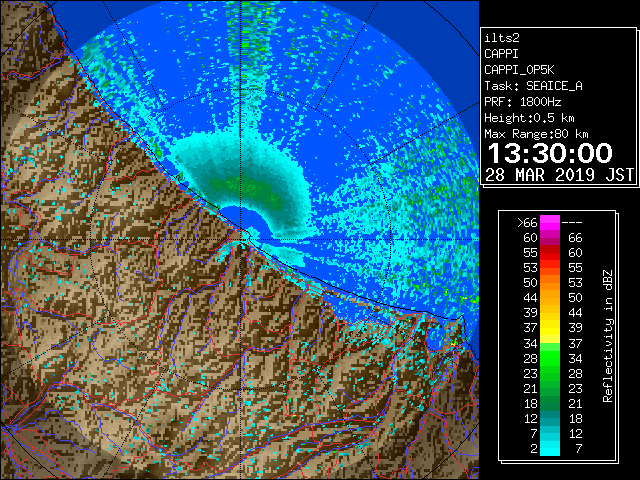This screenshot has height=480, width=640.
Task: Click the cyan 2–7 dBZ legend swatch
Action: tap(550, 448)
